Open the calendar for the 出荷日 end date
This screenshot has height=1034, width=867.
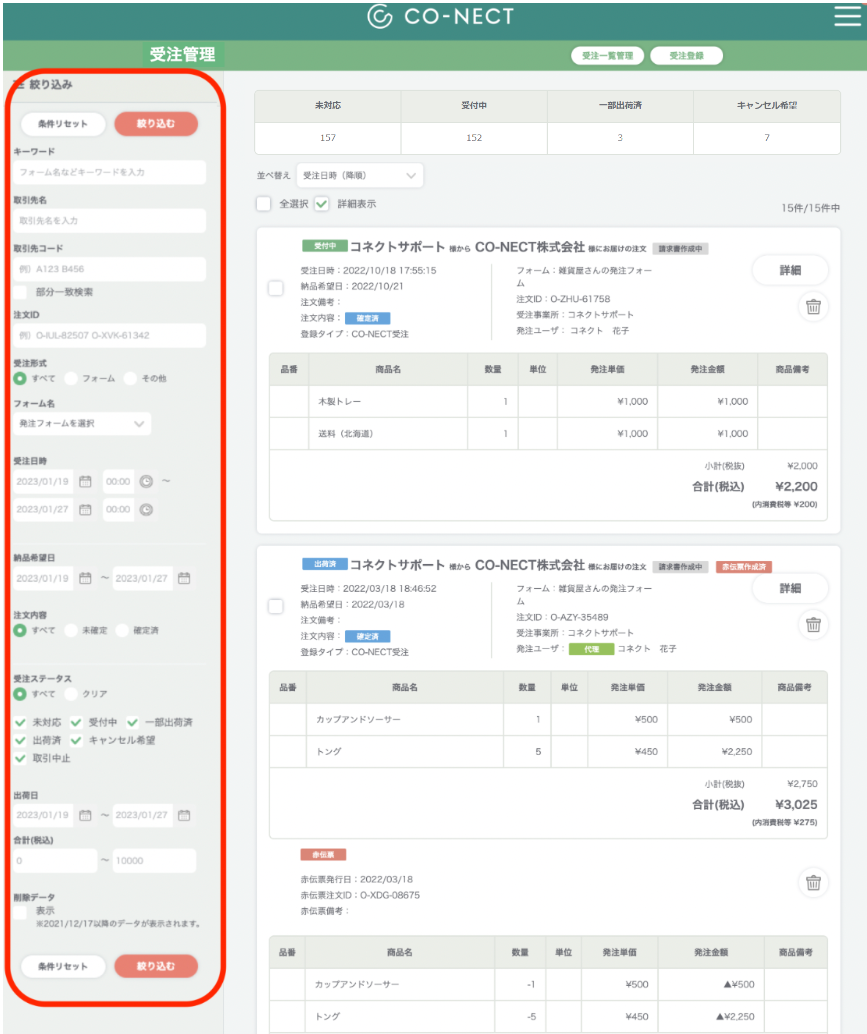tap(184, 815)
